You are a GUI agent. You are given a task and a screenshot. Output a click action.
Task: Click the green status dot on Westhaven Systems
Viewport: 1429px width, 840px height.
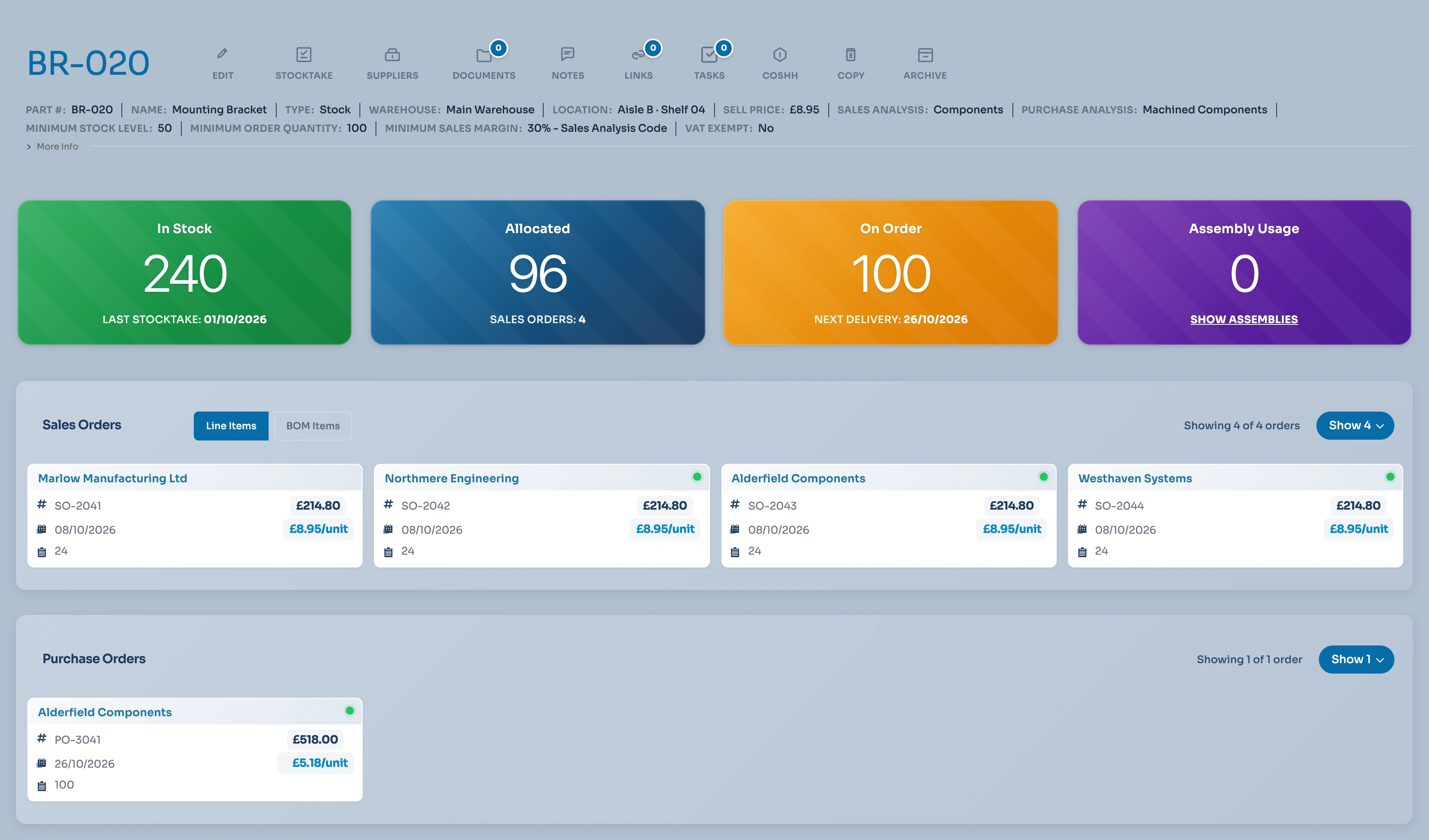[x=1390, y=477]
